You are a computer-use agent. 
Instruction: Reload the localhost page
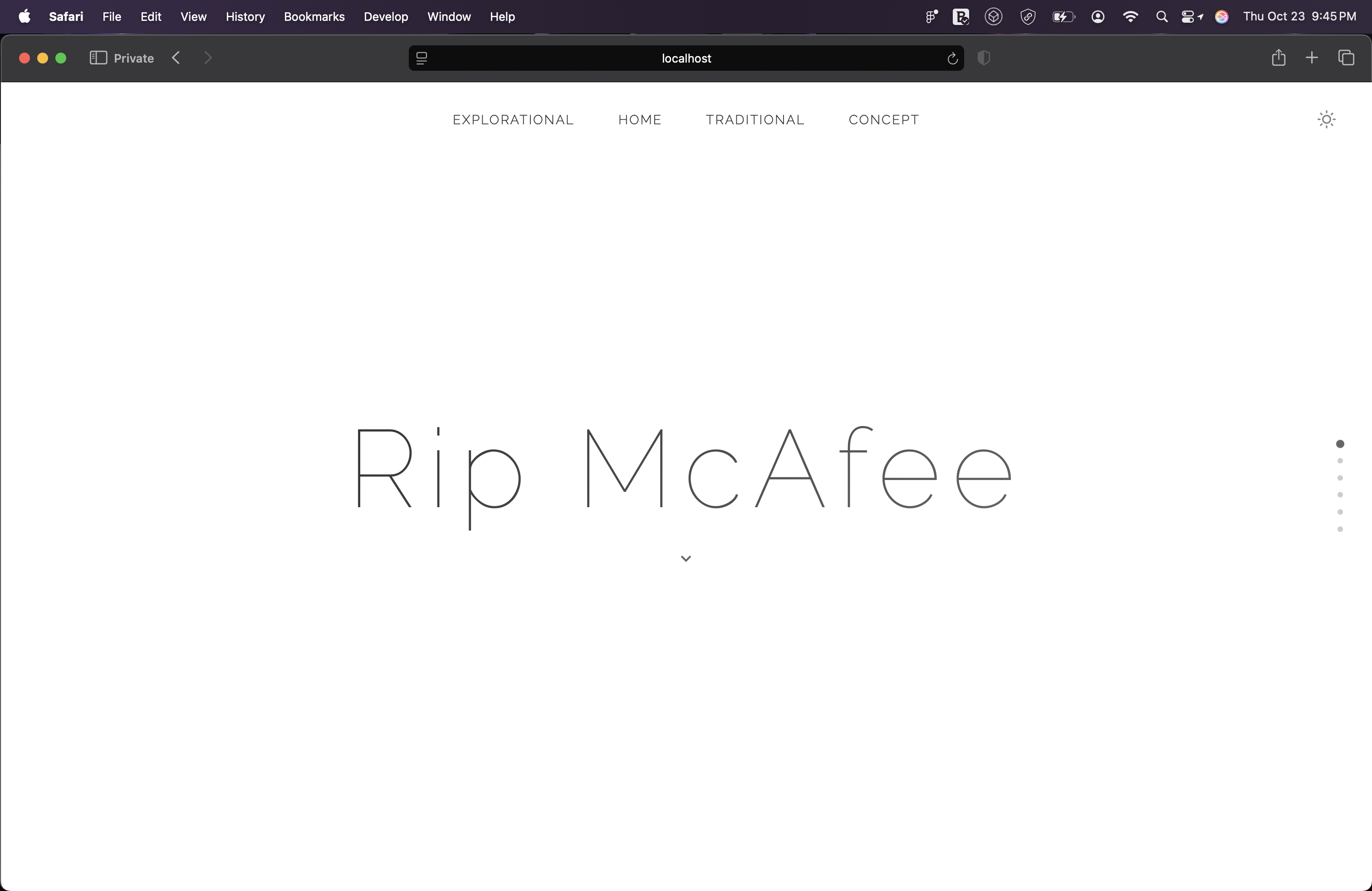click(x=952, y=58)
